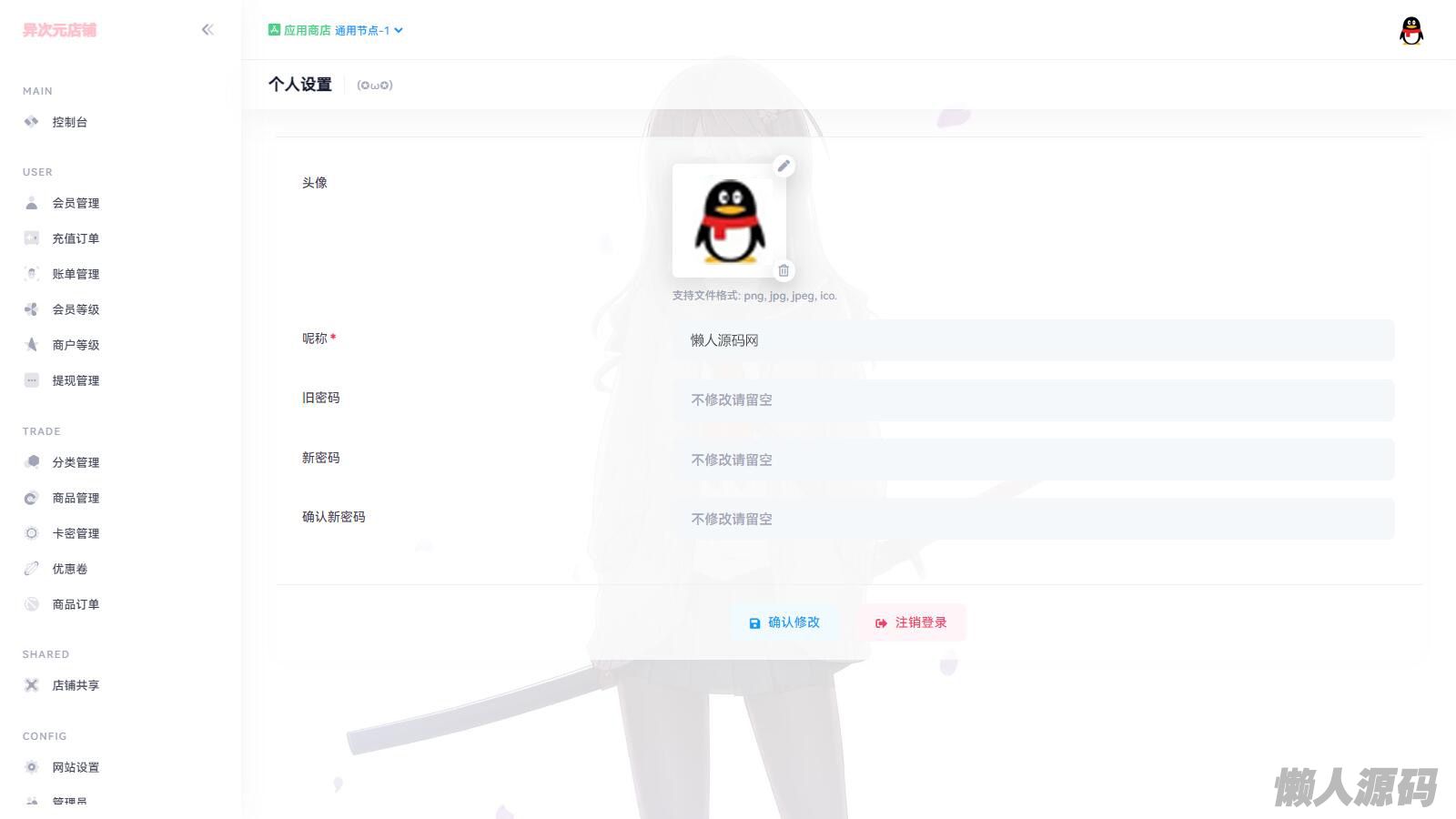Open the user penguin avatar menu at top right
1456x819 pixels.
pyautogui.click(x=1411, y=30)
